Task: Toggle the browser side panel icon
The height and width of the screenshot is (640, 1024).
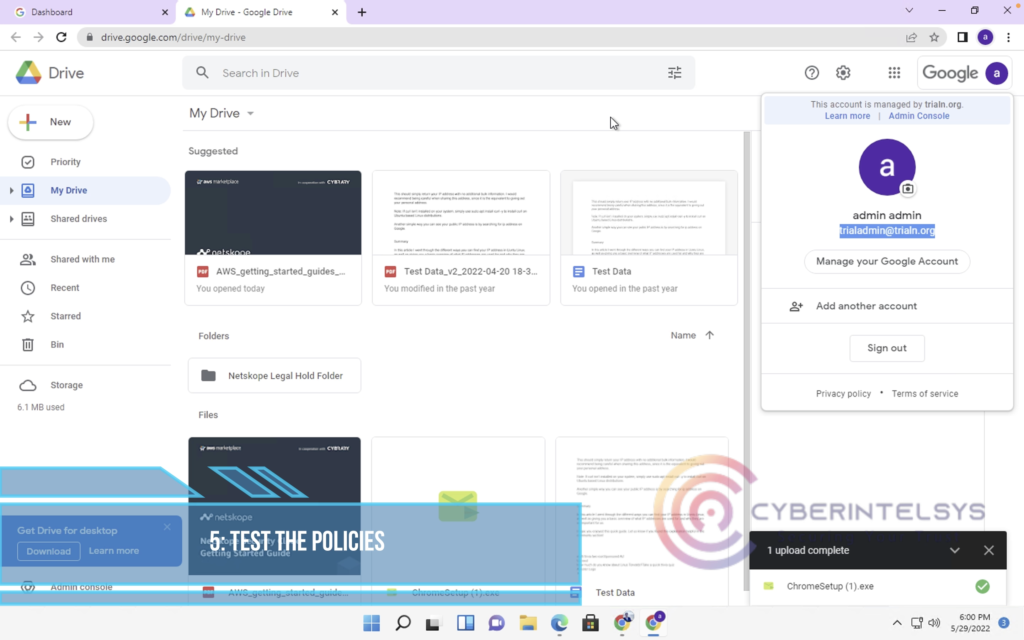Action: tap(962, 37)
